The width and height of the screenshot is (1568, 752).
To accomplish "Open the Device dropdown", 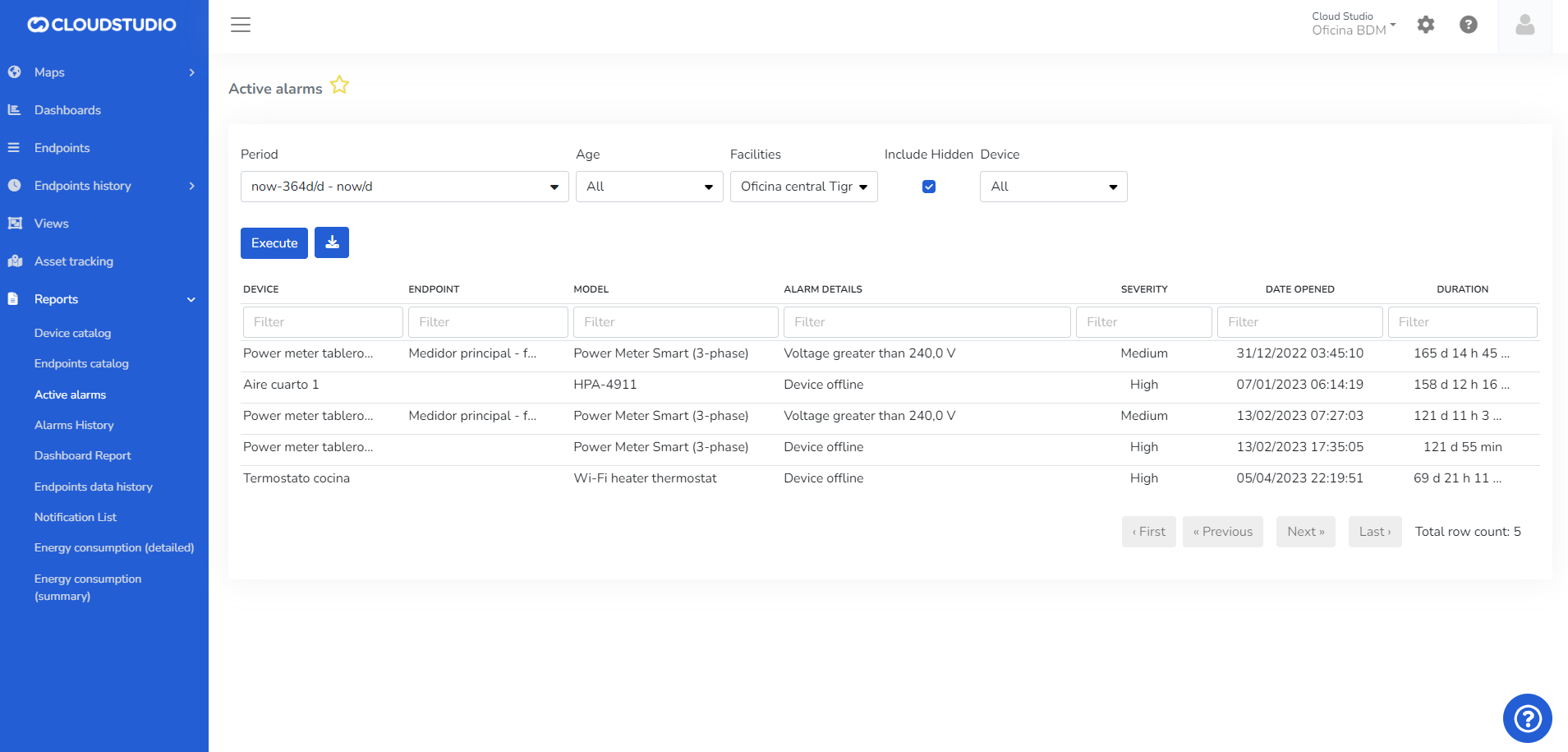I will click(1053, 187).
